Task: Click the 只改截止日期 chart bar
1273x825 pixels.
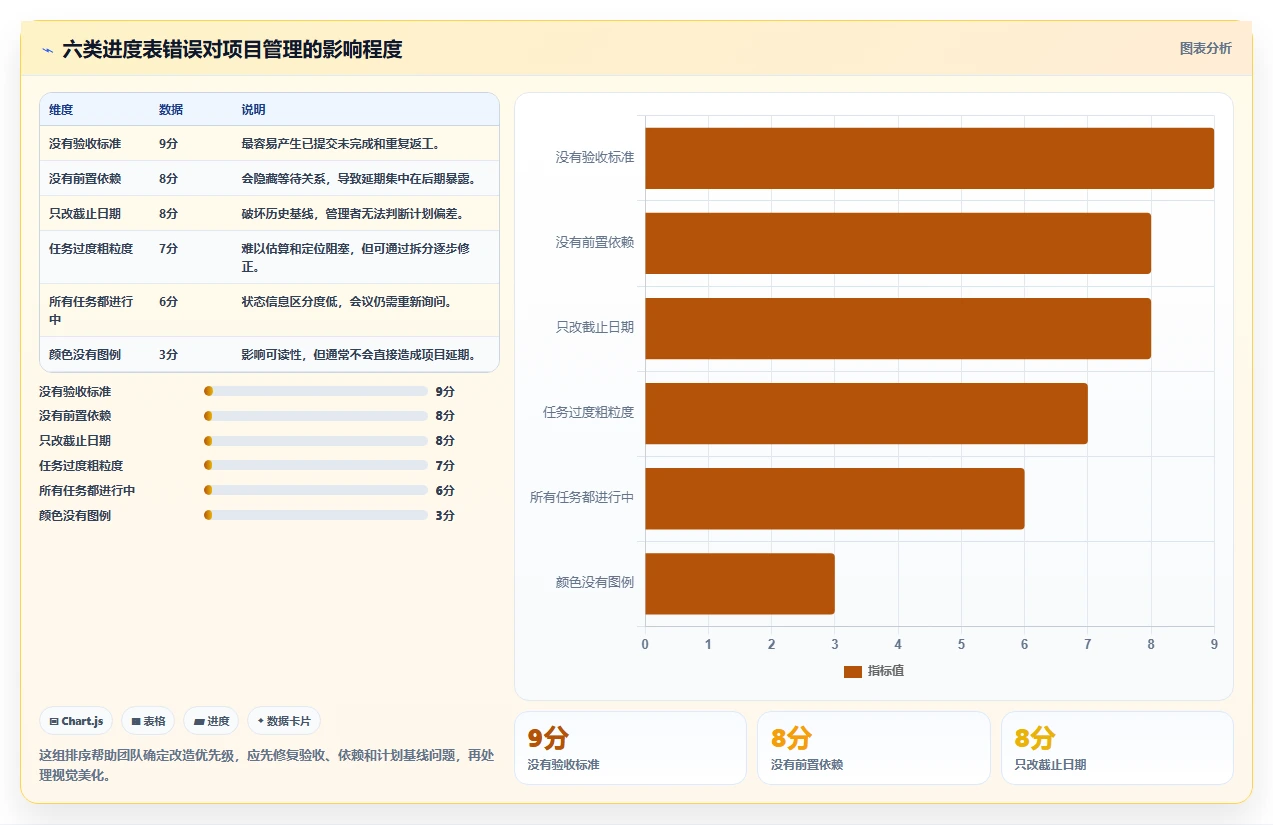Action: point(898,328)
